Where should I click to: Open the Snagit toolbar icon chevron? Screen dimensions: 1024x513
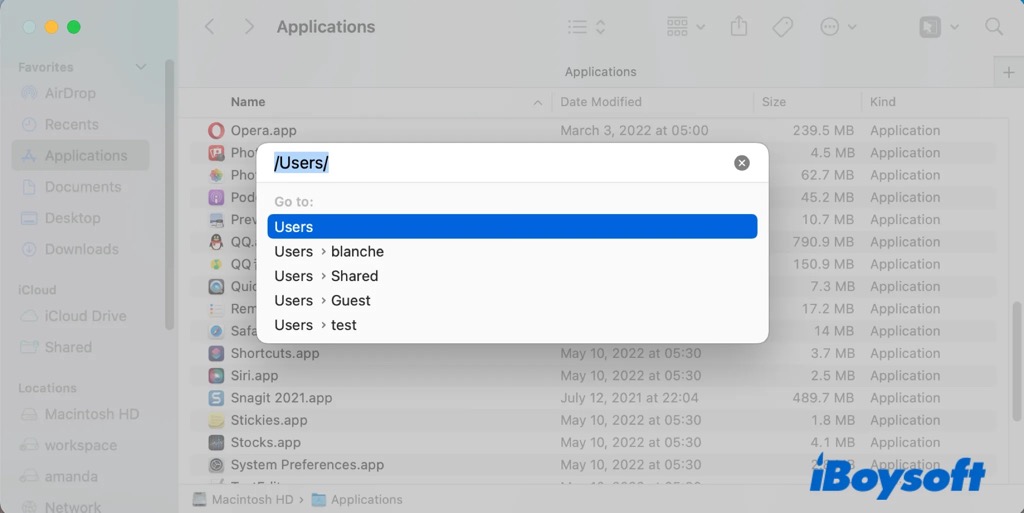click(954, 27)
